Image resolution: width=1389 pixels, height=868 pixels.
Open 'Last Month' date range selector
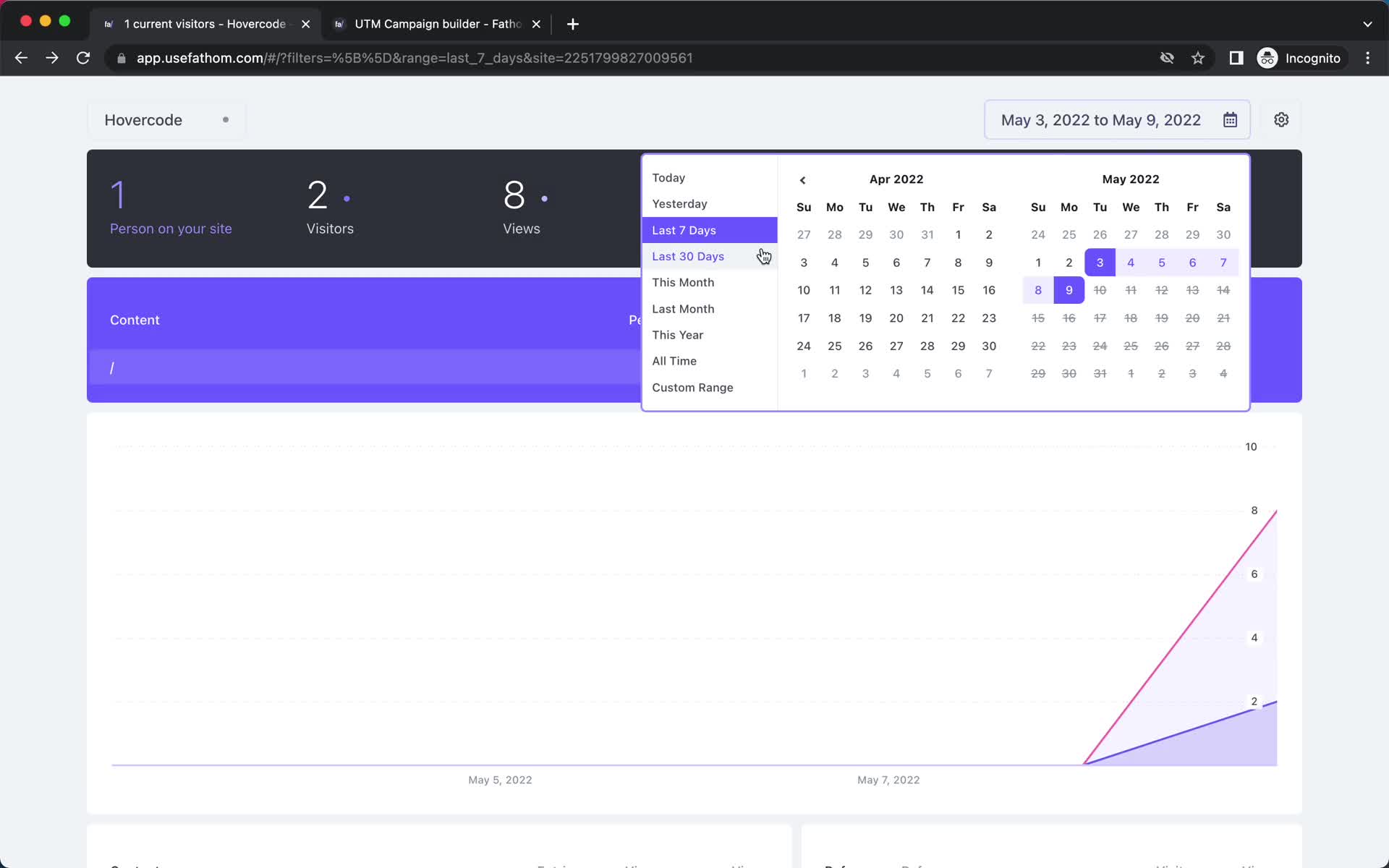[682, 308]
